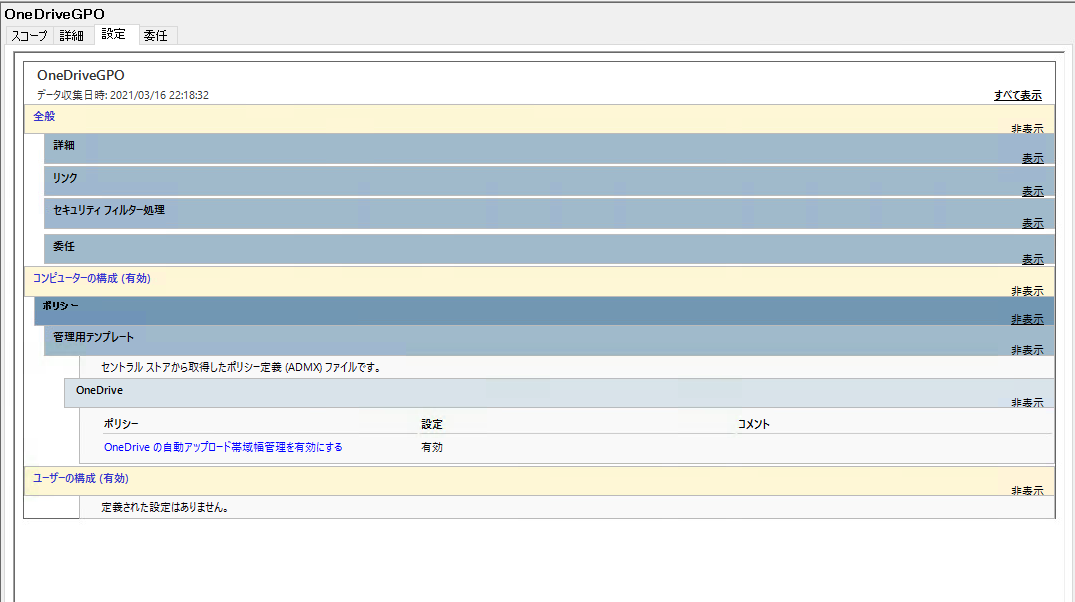Open the 委任 tab
The image size is (1075, 602).
click(x=156, y=36)
